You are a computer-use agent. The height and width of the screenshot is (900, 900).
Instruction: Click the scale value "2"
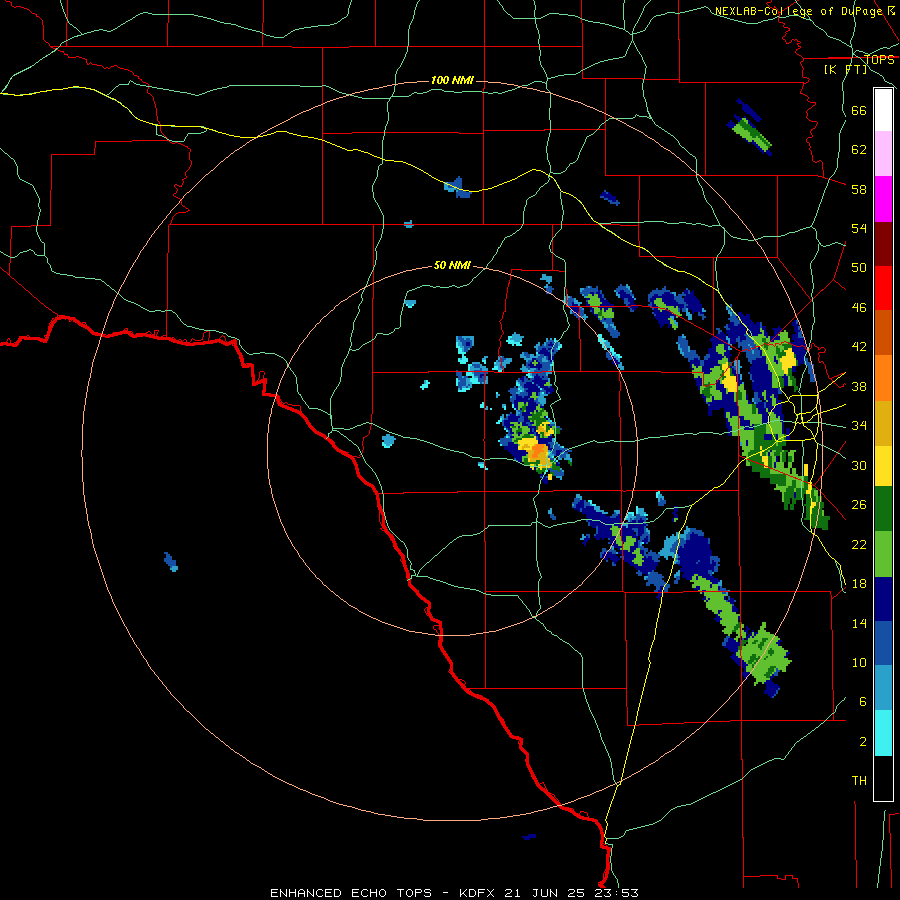click(x=863, y=742)
